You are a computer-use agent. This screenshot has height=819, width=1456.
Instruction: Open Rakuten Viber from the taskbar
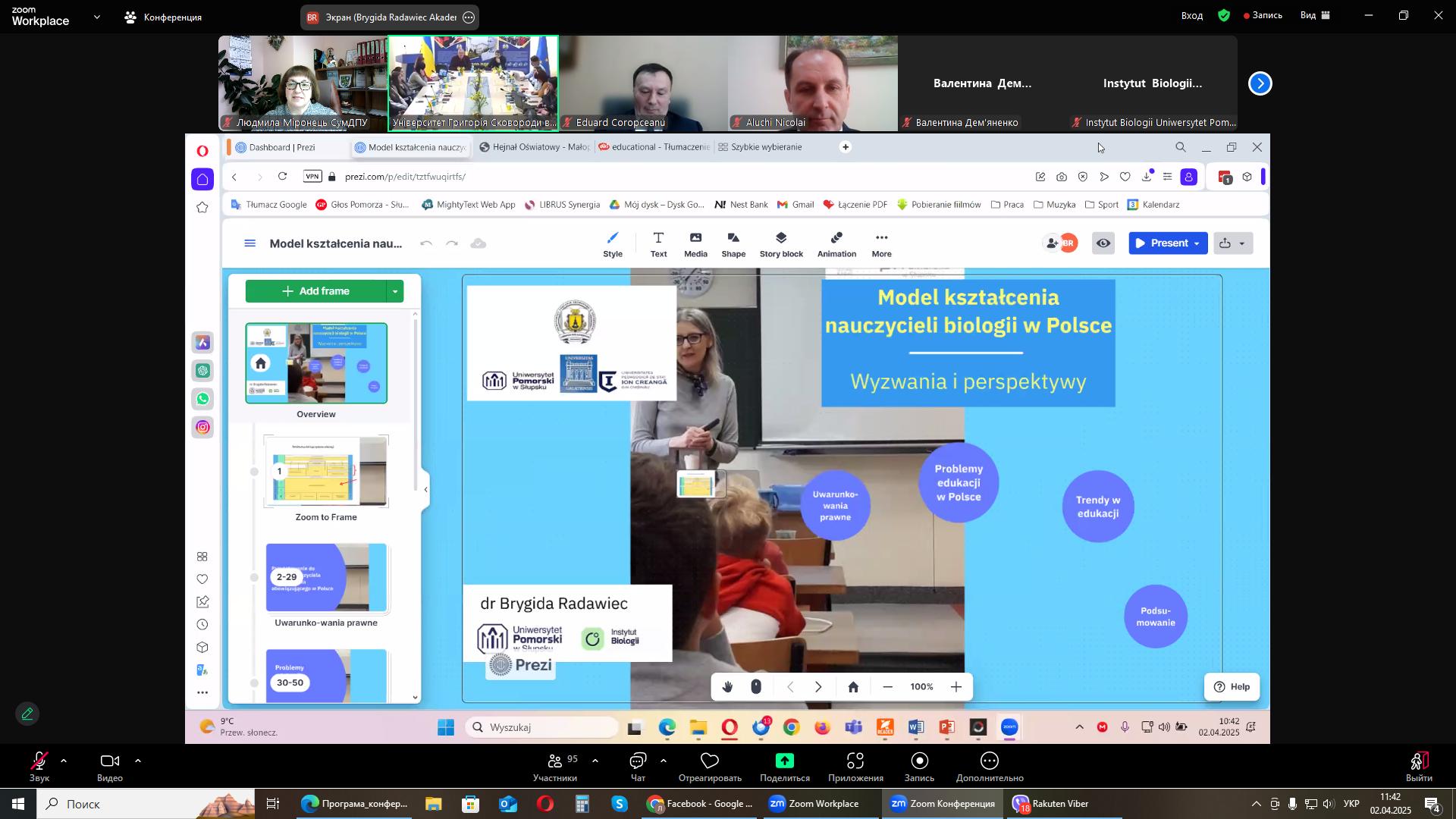point(1054,804)
